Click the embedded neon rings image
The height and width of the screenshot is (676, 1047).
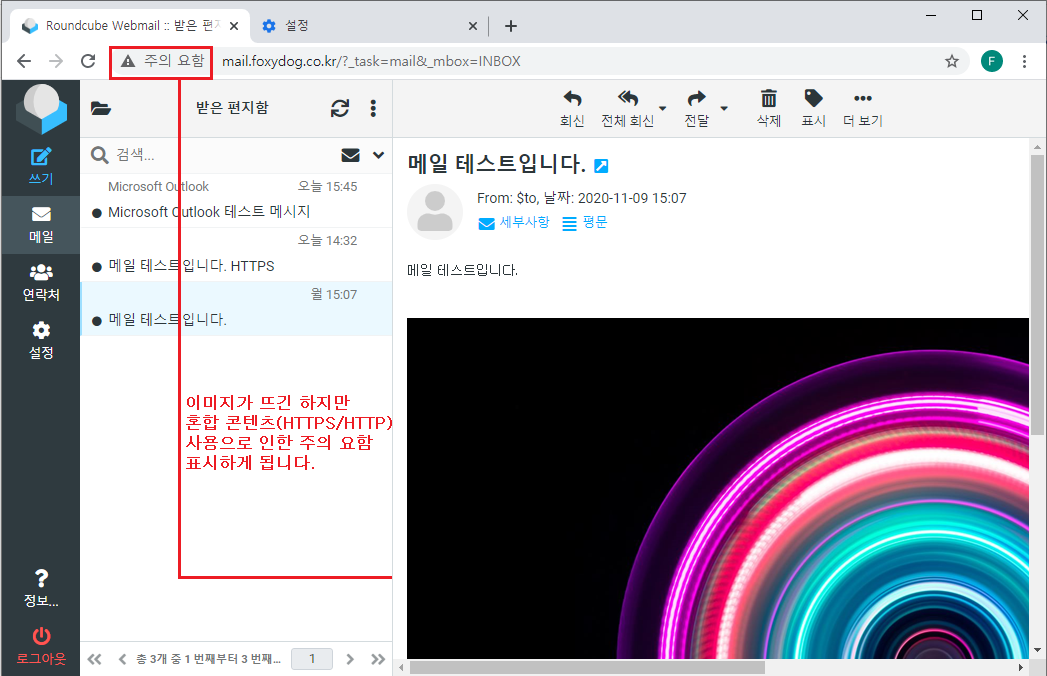718,488
